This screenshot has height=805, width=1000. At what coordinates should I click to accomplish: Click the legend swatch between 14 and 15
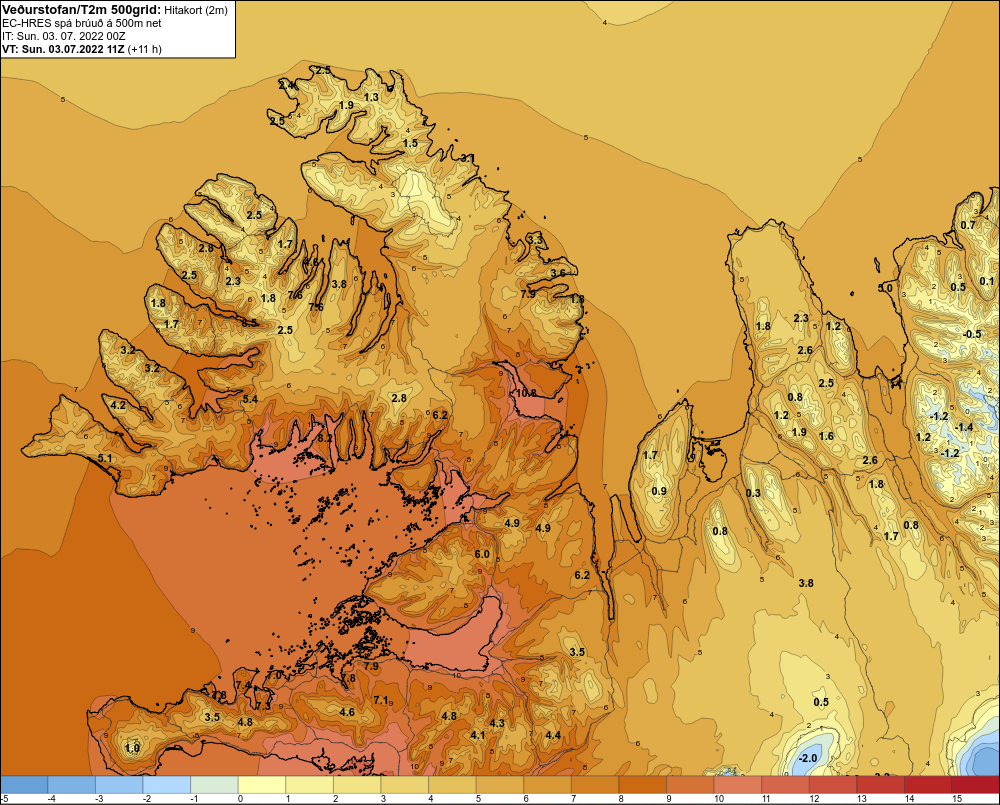pos(928,784)
